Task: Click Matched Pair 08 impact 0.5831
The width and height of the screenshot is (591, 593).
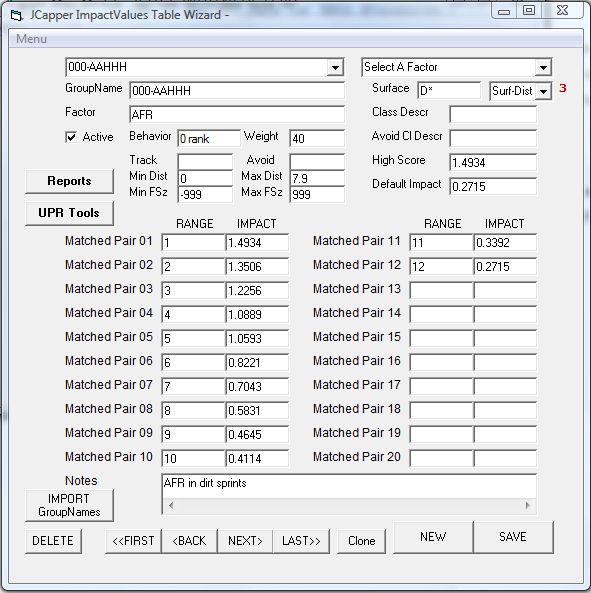Action: 257,410
